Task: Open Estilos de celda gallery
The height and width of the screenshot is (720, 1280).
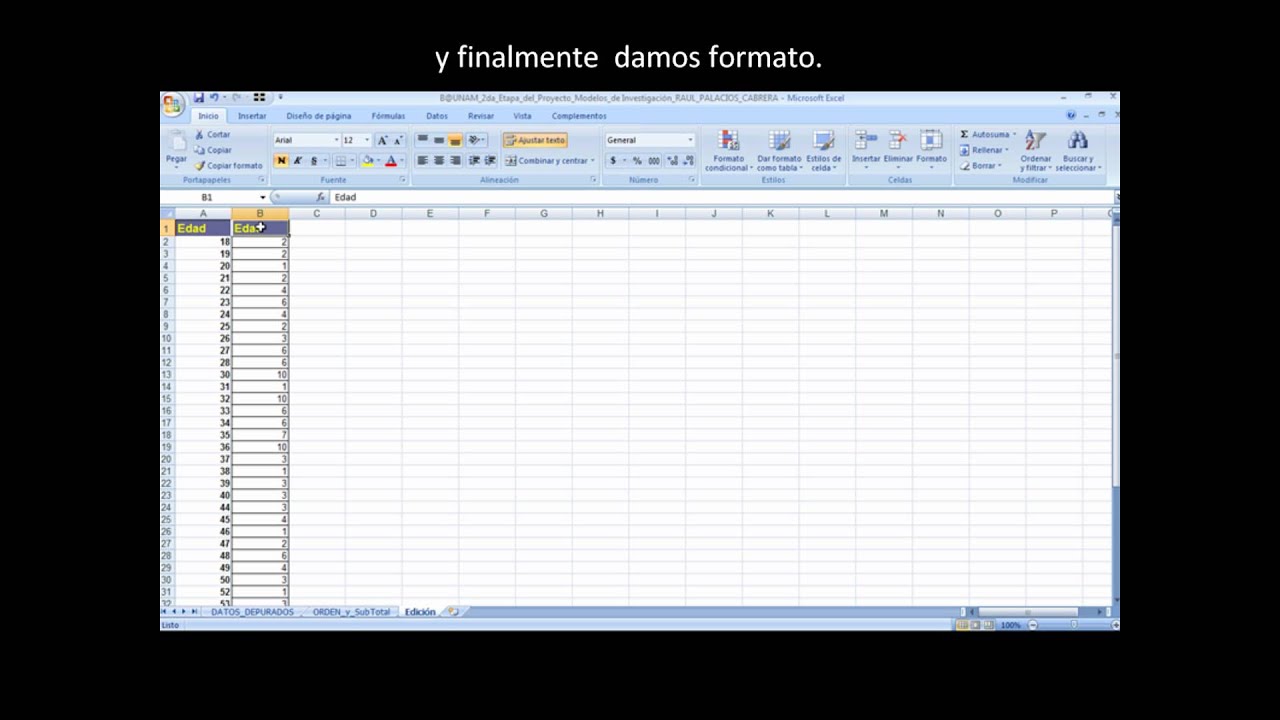Action: 824,151
